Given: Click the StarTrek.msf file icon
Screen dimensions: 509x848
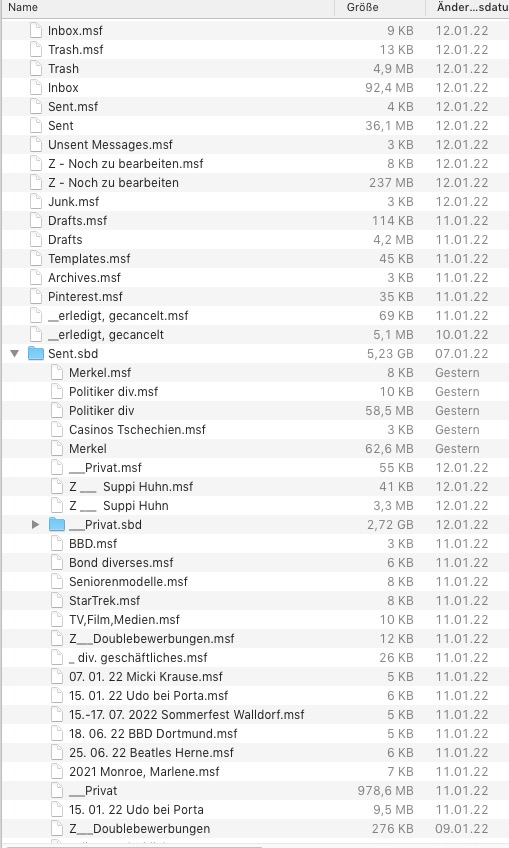Looking at the screenshot, I should (x=57, y=600).
